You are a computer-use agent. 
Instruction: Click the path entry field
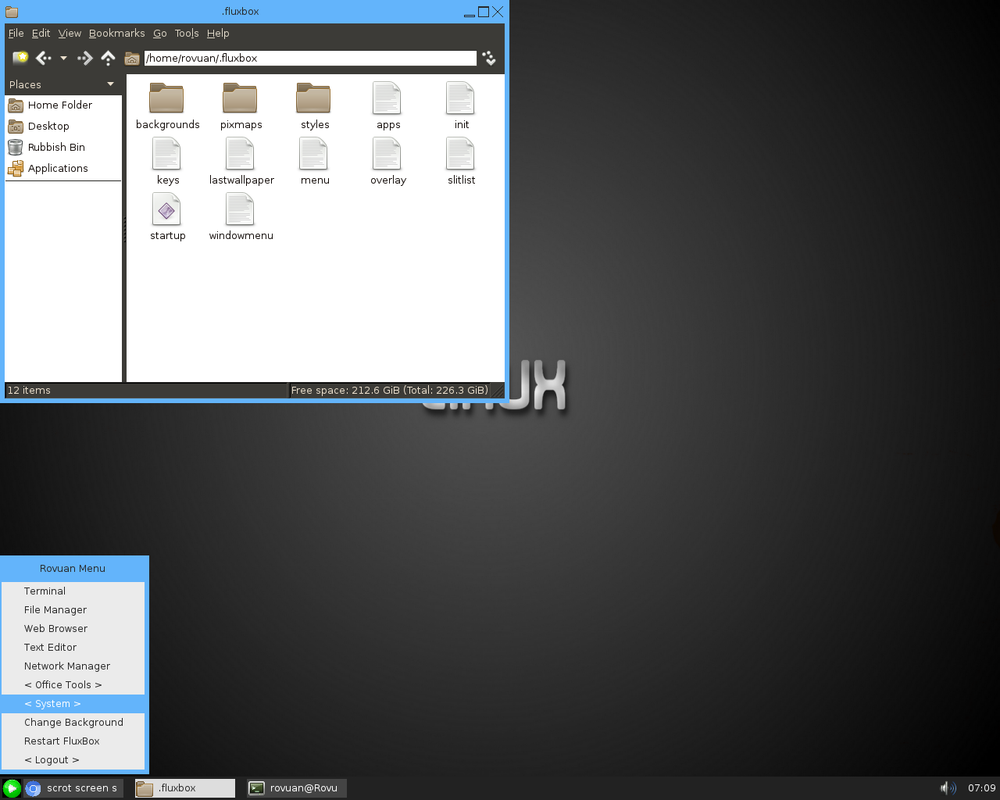pyautogui.click(x=310, y=58)
